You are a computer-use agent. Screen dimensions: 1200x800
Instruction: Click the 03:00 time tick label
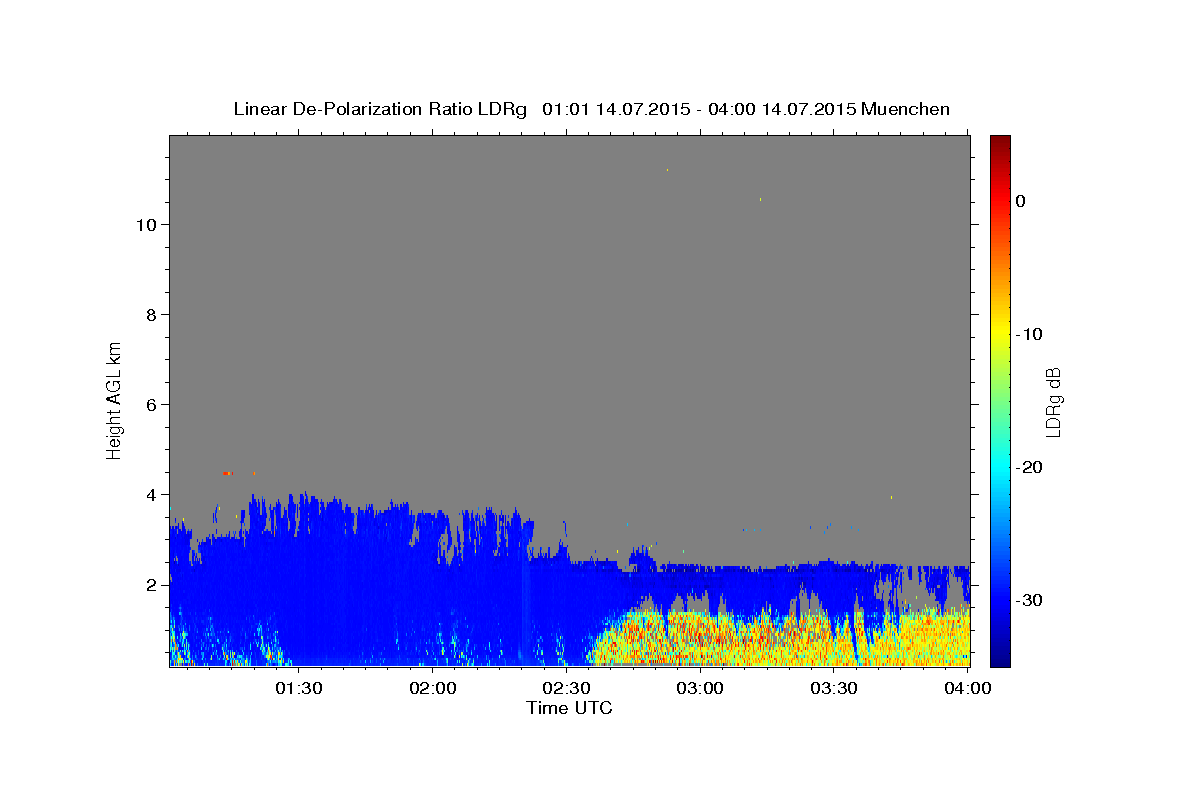[700, 688]
